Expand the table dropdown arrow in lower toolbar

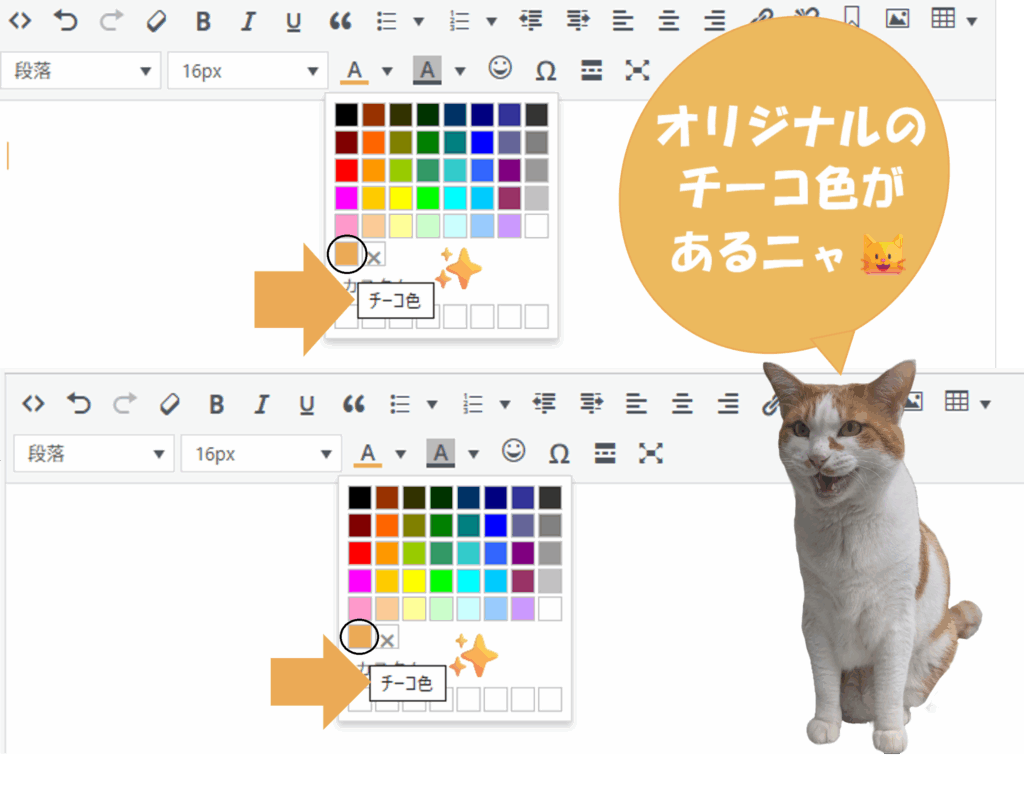coord(986,404)
